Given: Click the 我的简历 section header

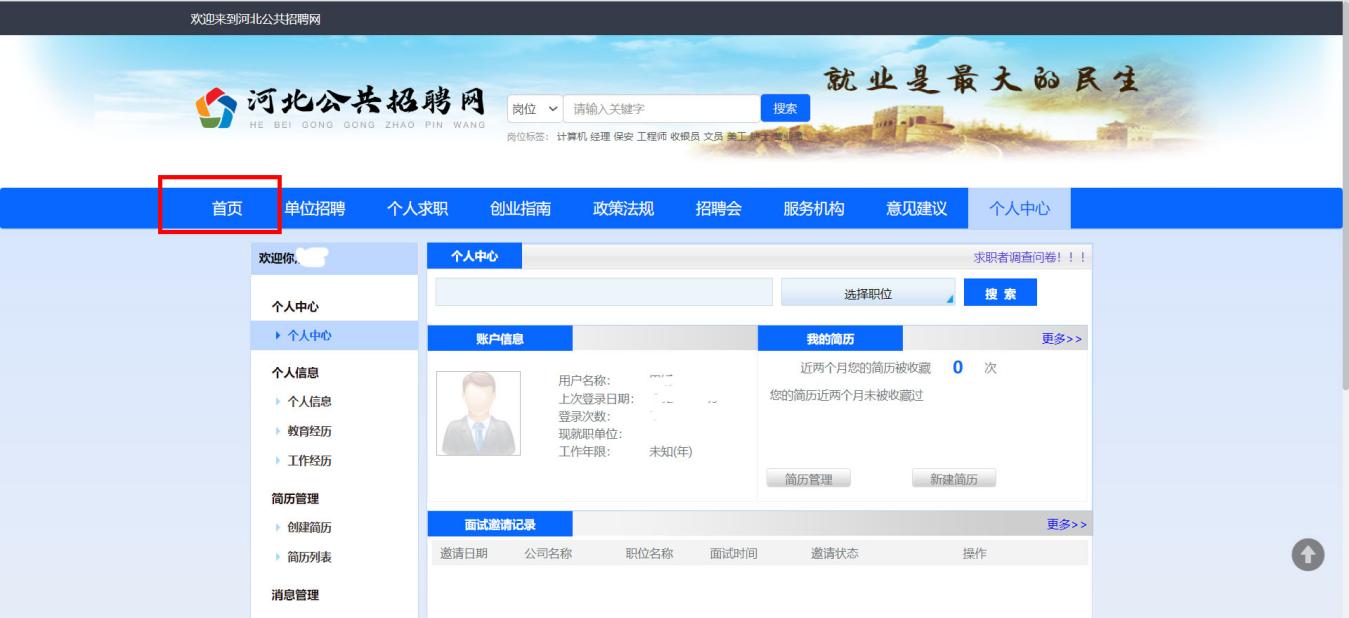Looking at the screenshot, I should (830, 339).
